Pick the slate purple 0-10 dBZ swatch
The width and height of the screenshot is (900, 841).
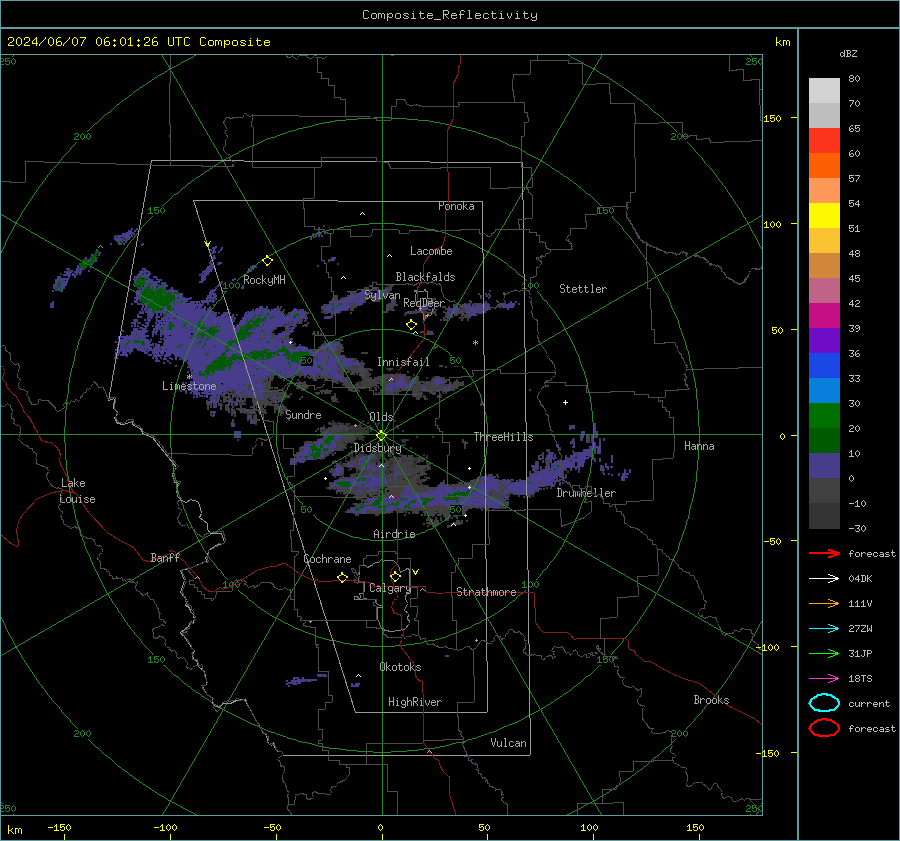click(x=824, y=466)
